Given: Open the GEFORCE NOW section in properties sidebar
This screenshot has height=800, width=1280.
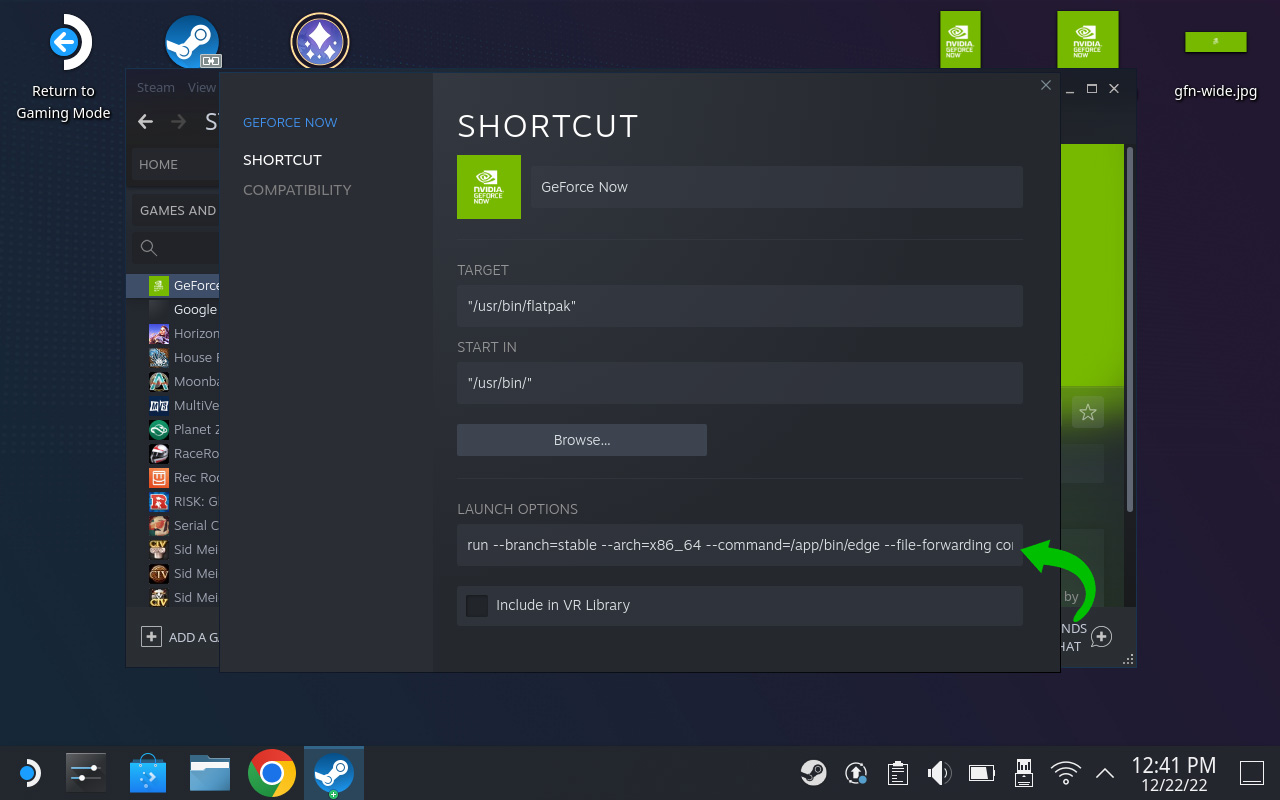Looking at the screenshot, I should 290,122.
